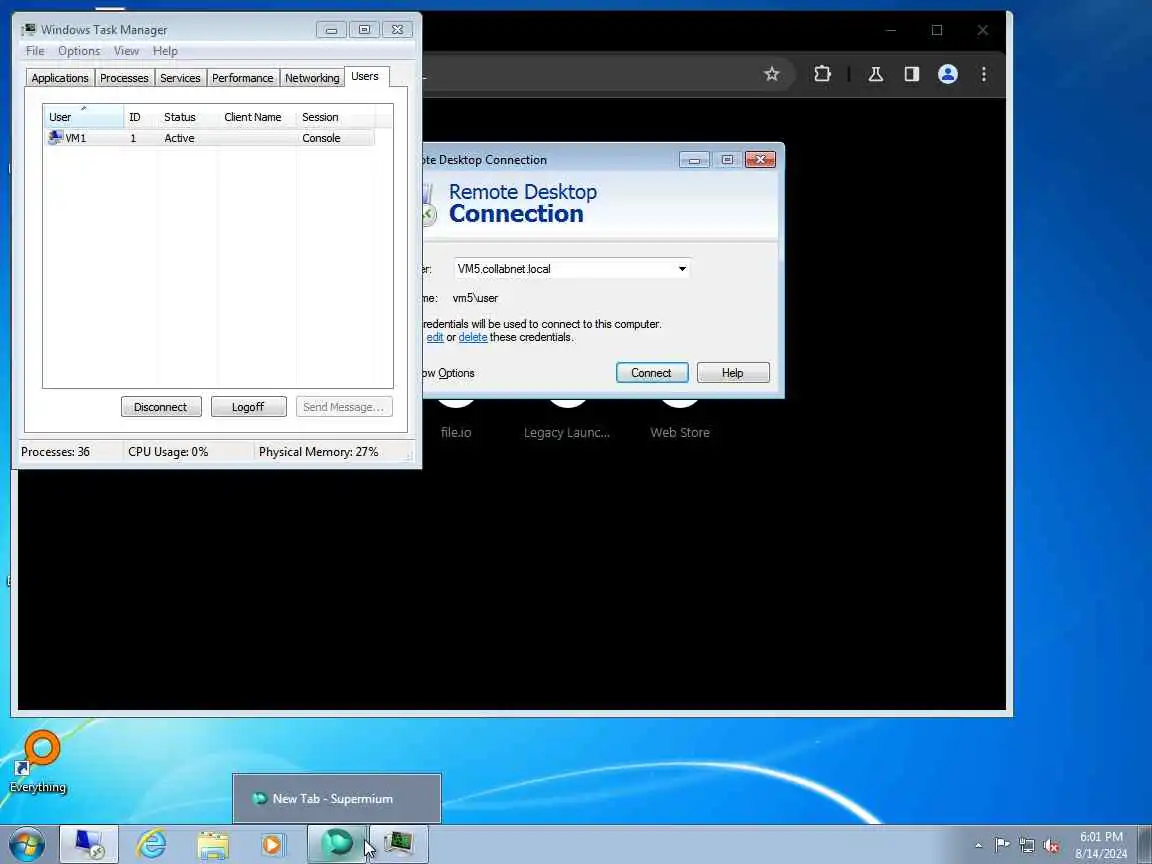Click the edit credentials link

[435, 337]
